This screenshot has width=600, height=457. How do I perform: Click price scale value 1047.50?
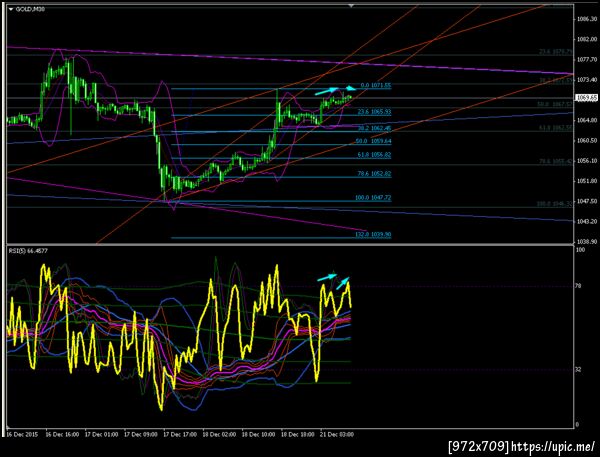pos(587,201)
